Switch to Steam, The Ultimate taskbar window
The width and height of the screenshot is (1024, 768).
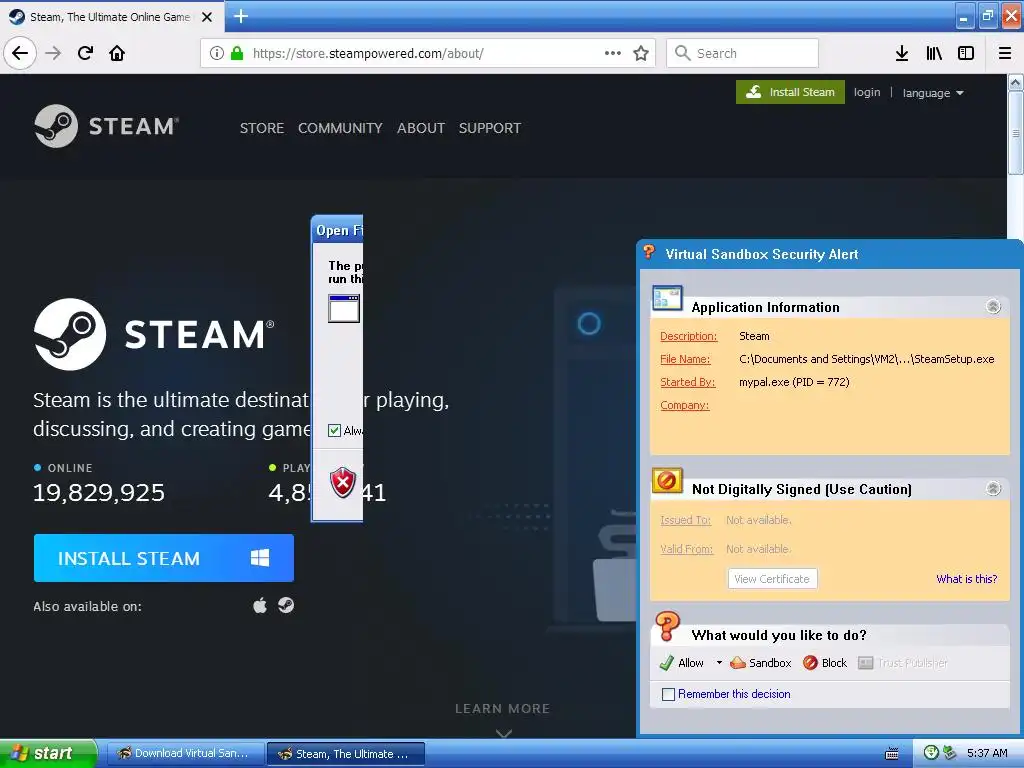point(346,754)
